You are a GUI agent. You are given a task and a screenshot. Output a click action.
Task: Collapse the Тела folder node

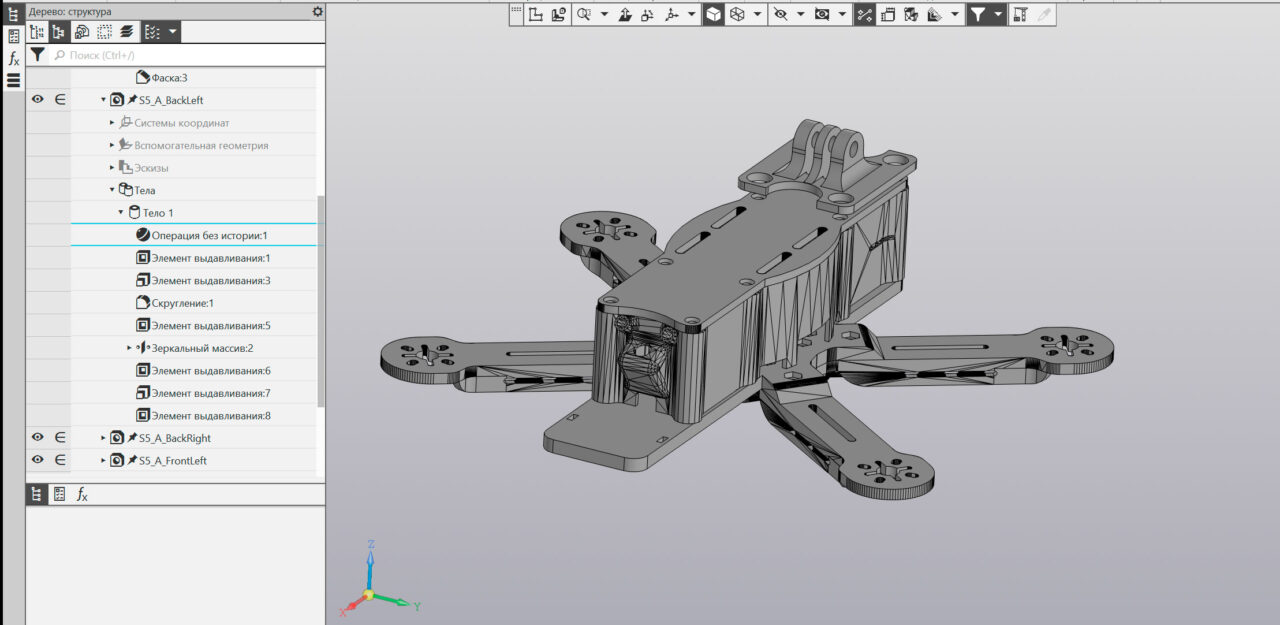[112, 190]
